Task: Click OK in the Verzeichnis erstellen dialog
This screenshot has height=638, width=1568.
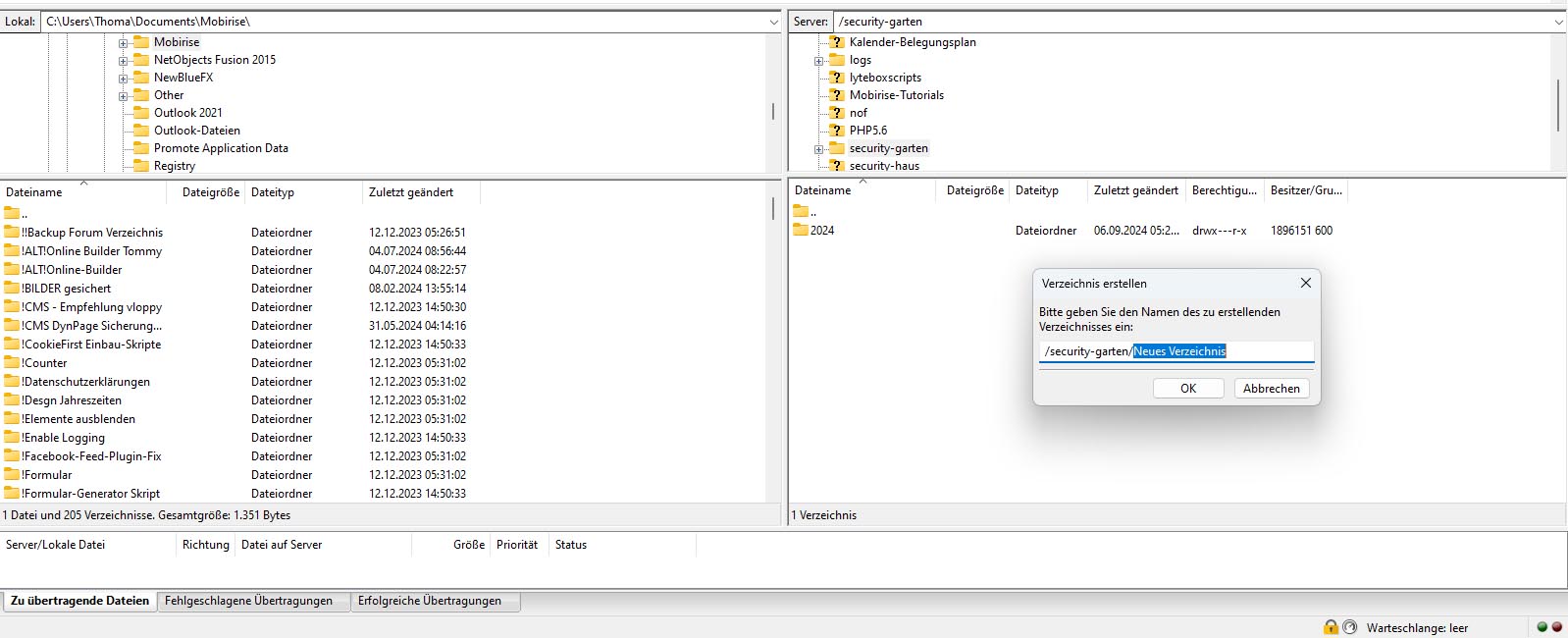Action: pos(1188,389)
